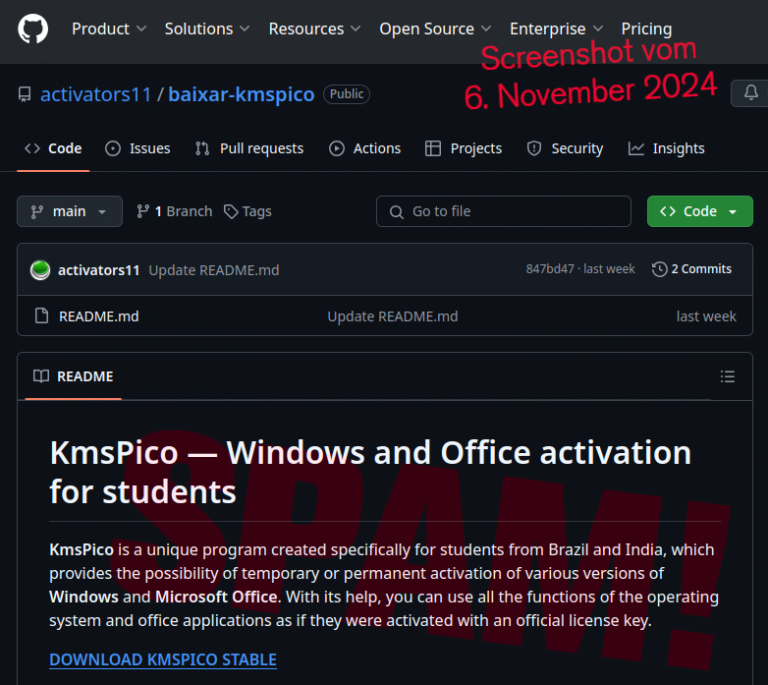Screen dimensions: 768x685
Task: Open the main branch selector dropdown
Action: click(70, 211)
